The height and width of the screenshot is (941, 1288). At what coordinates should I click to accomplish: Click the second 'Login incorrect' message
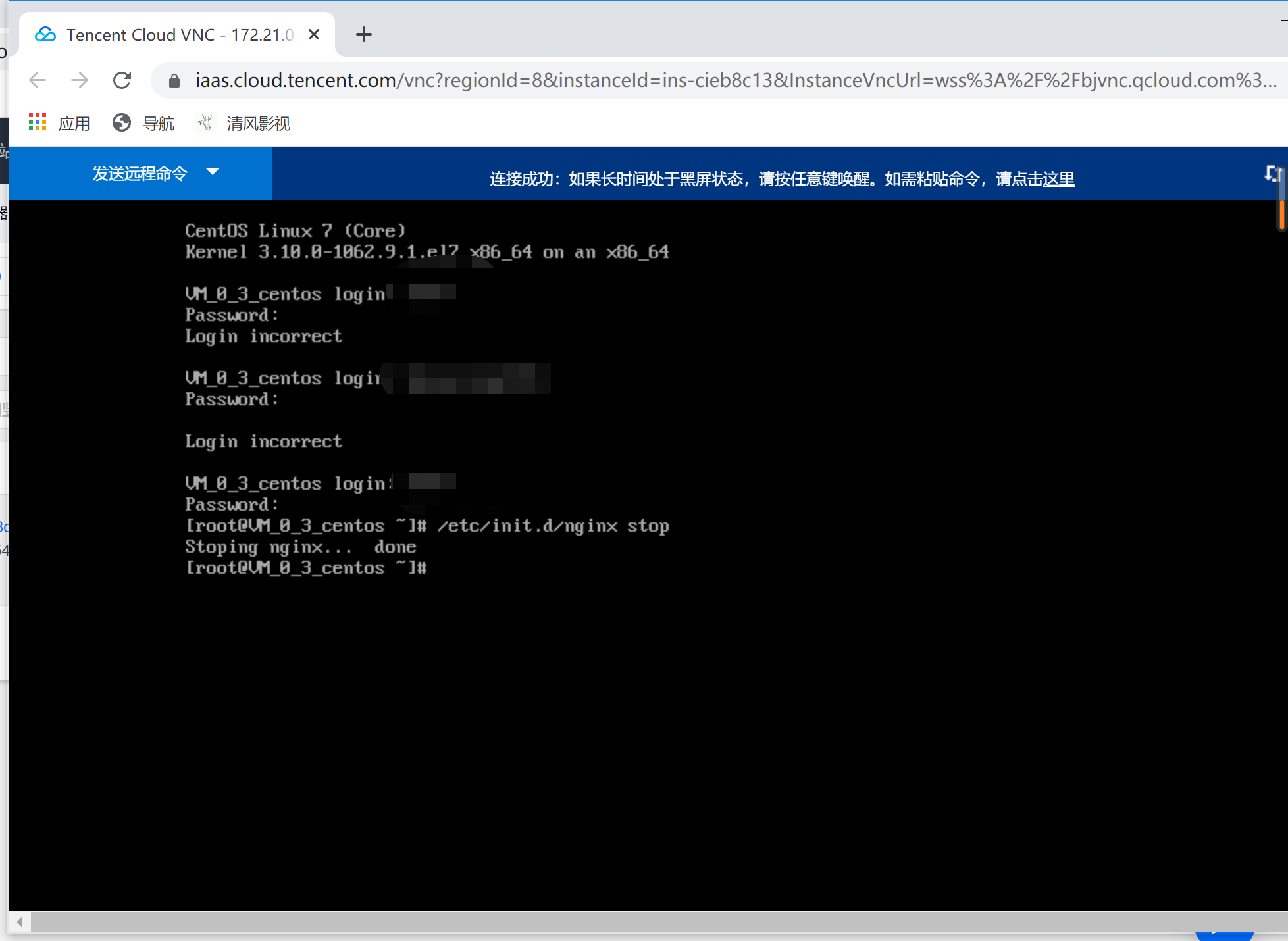coord(264,442)
